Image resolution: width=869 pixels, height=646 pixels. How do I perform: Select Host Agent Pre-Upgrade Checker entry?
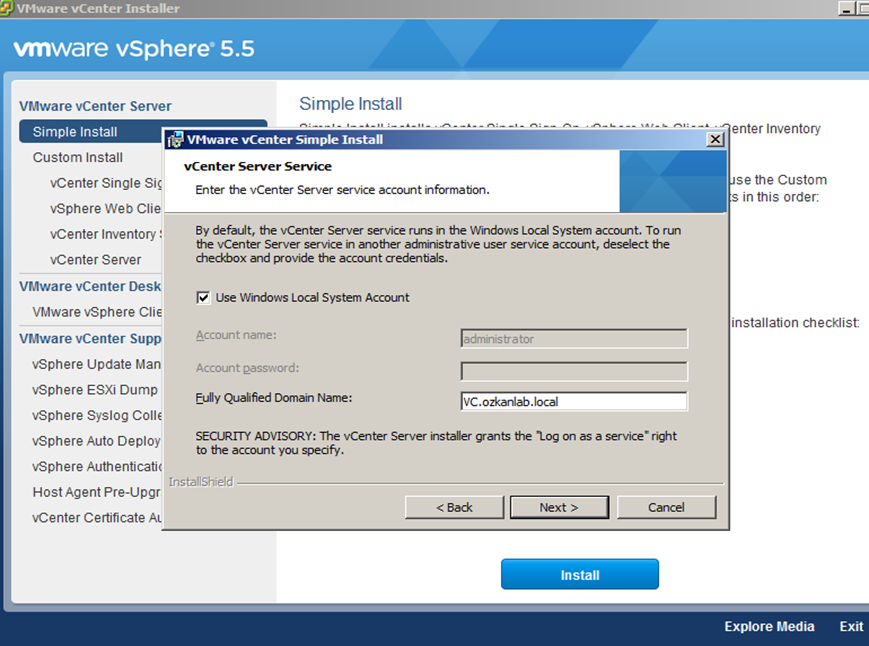(96, 492)
